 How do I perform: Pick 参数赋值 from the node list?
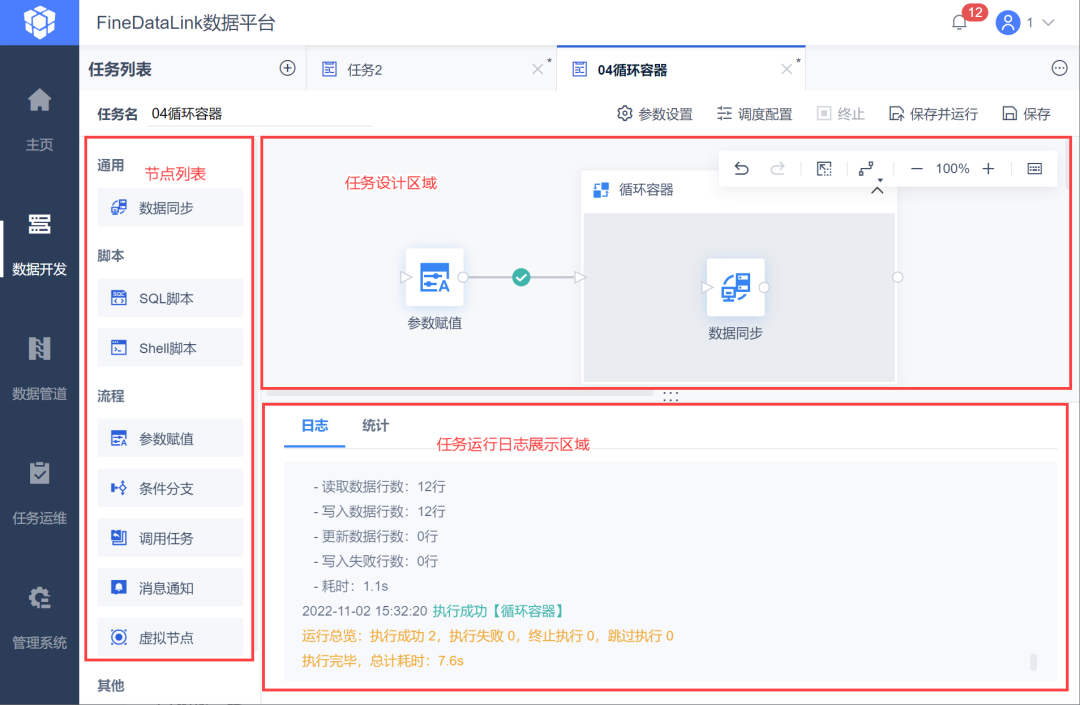[170, 439]
